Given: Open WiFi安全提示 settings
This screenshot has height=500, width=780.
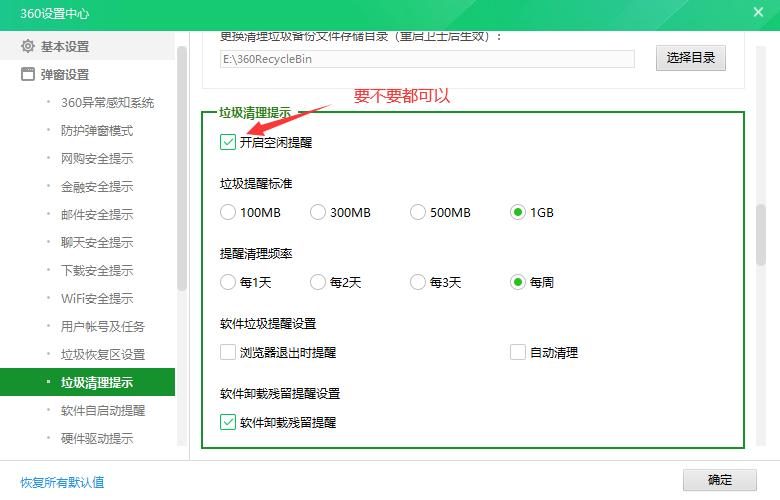Looking at the screenshot, I should pyautogui.click(x=97, y=299).
